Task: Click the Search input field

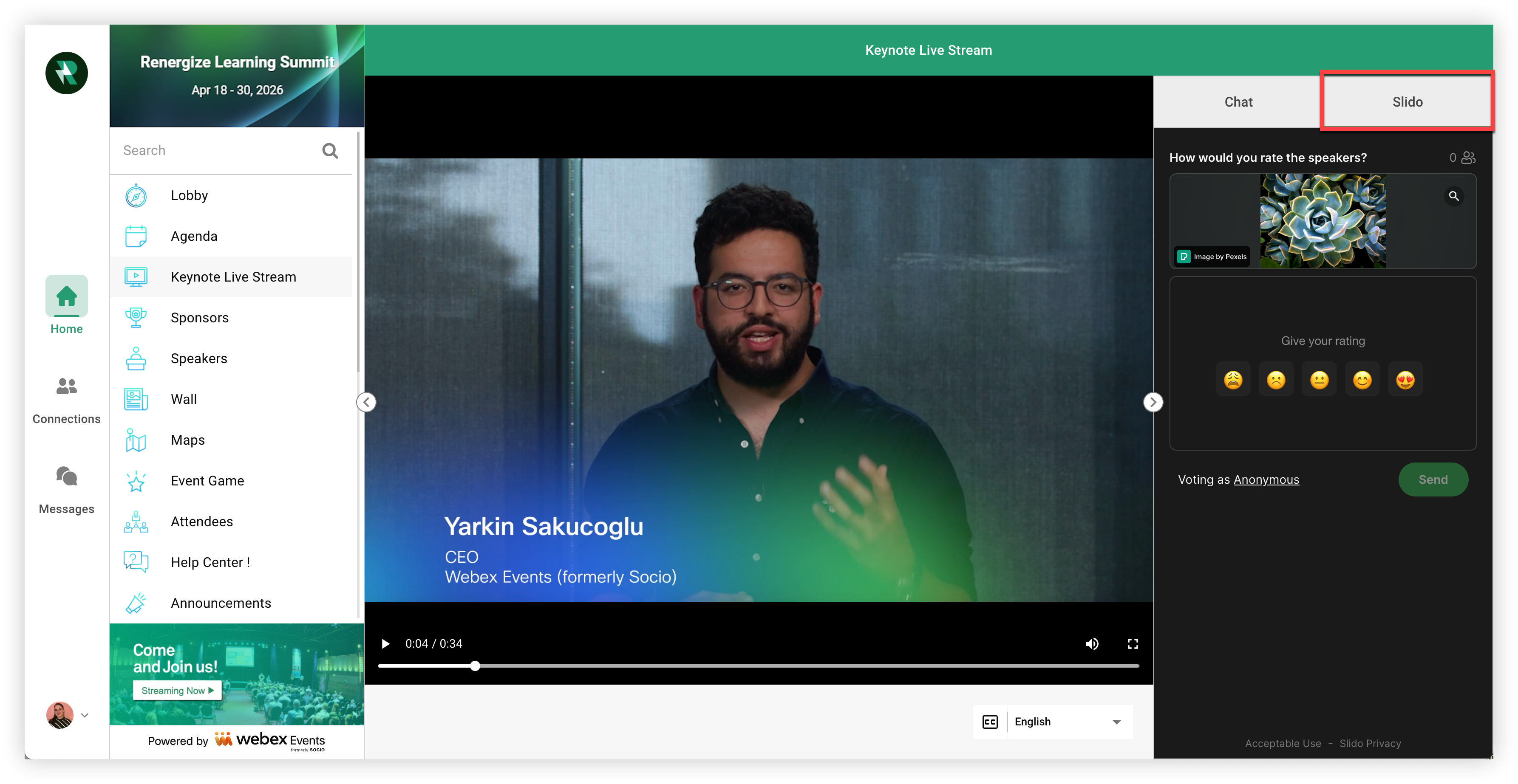Action: [x=231, y=151]
